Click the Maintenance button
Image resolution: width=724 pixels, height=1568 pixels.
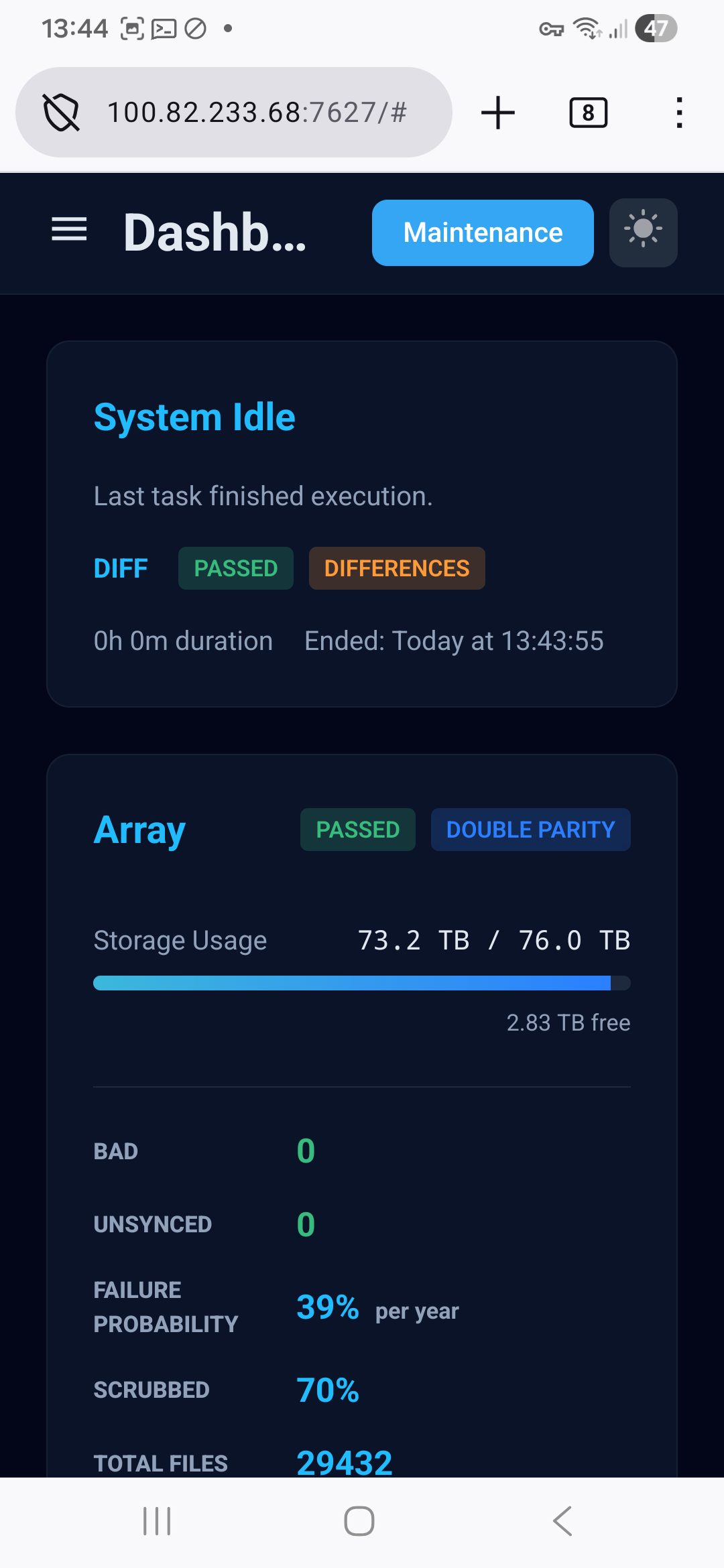(483, 233)
